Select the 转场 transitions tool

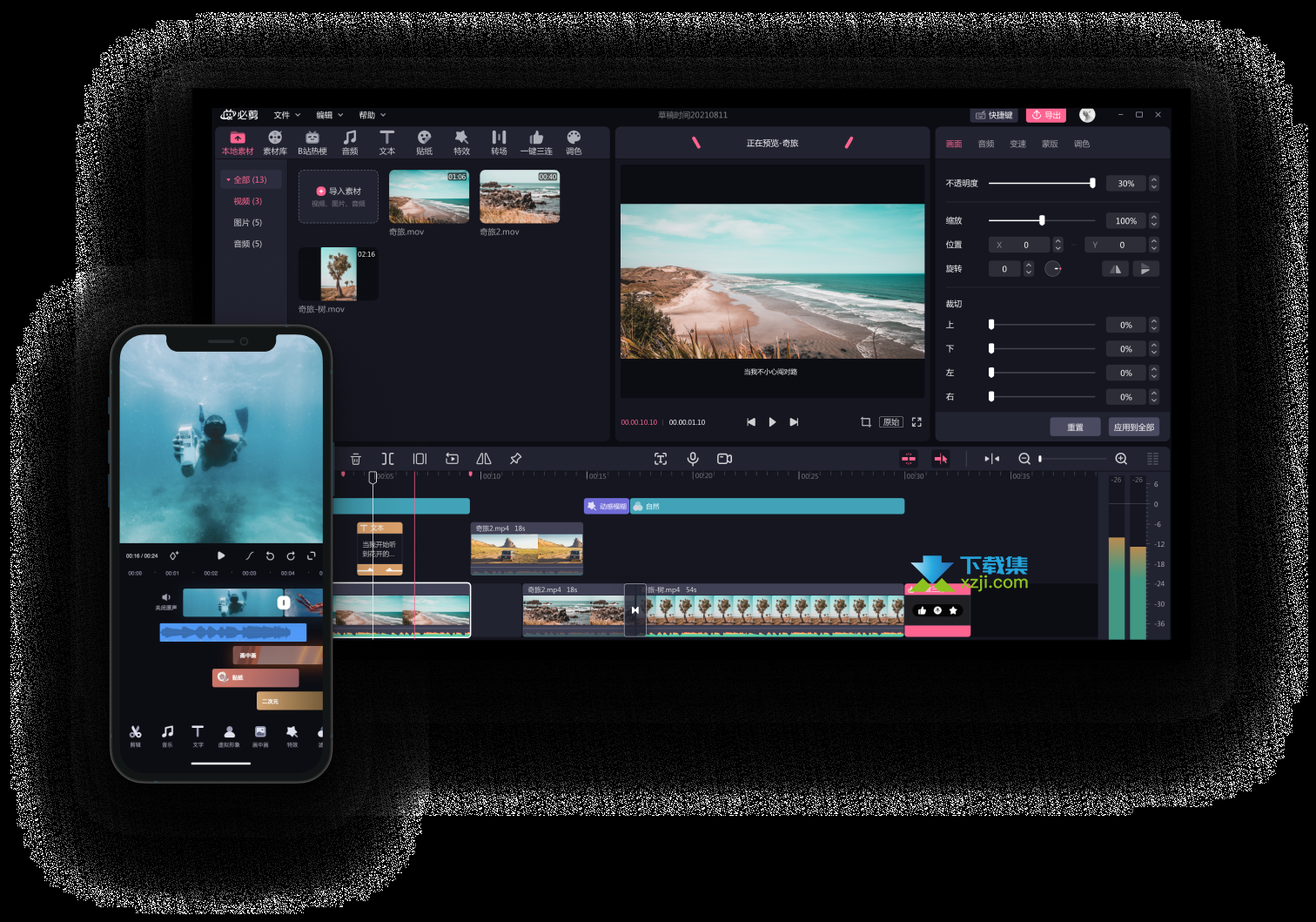[499, 143]
